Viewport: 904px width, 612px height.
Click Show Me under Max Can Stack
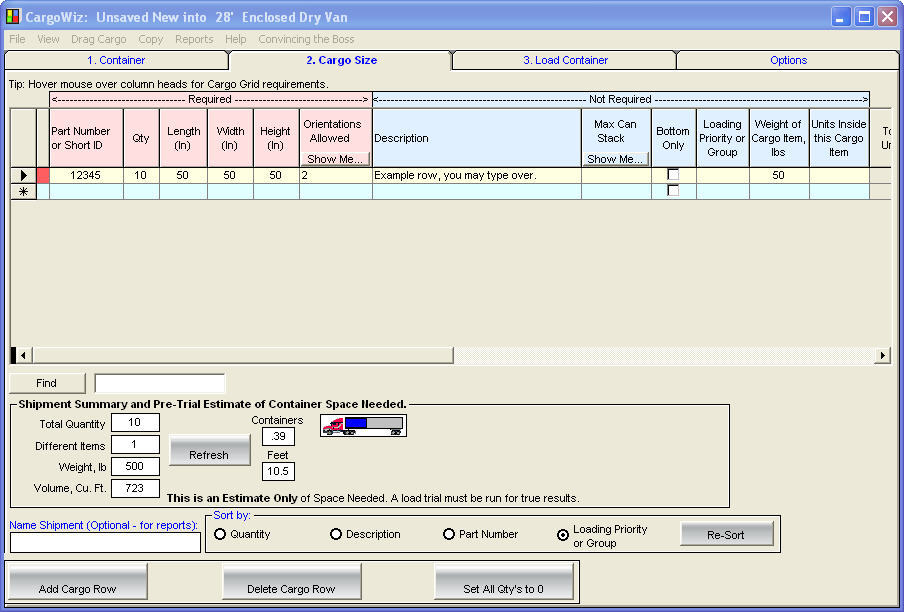click(616, 157)
